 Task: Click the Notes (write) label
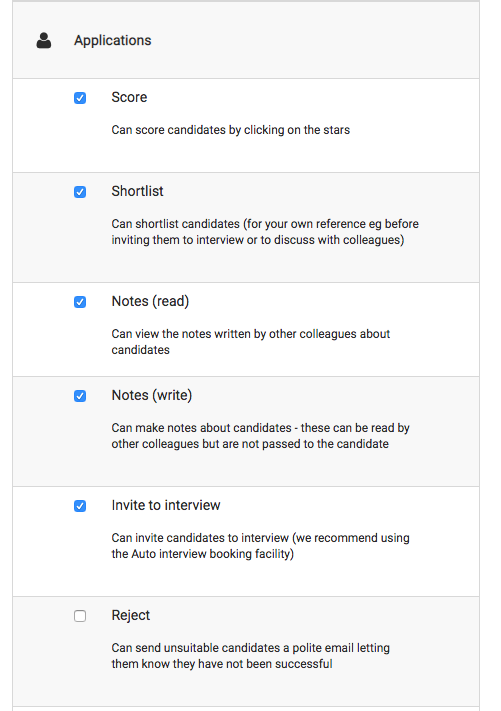tap(152, 395)
